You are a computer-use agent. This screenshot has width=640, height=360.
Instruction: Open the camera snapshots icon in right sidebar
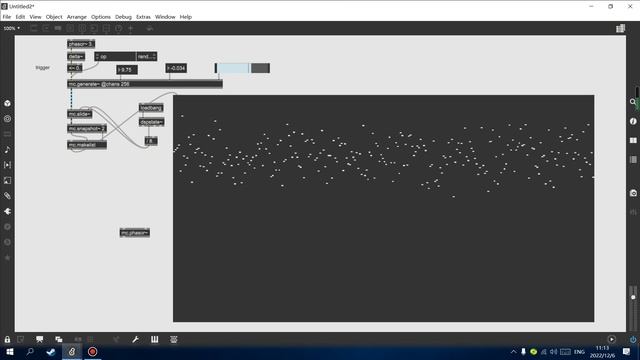[x=633, y=193]
